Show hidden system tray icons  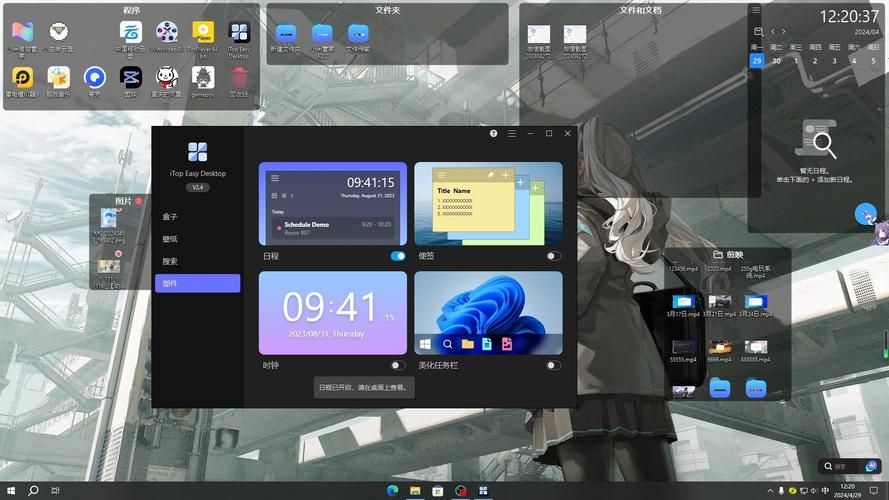(x=770, y=490)
